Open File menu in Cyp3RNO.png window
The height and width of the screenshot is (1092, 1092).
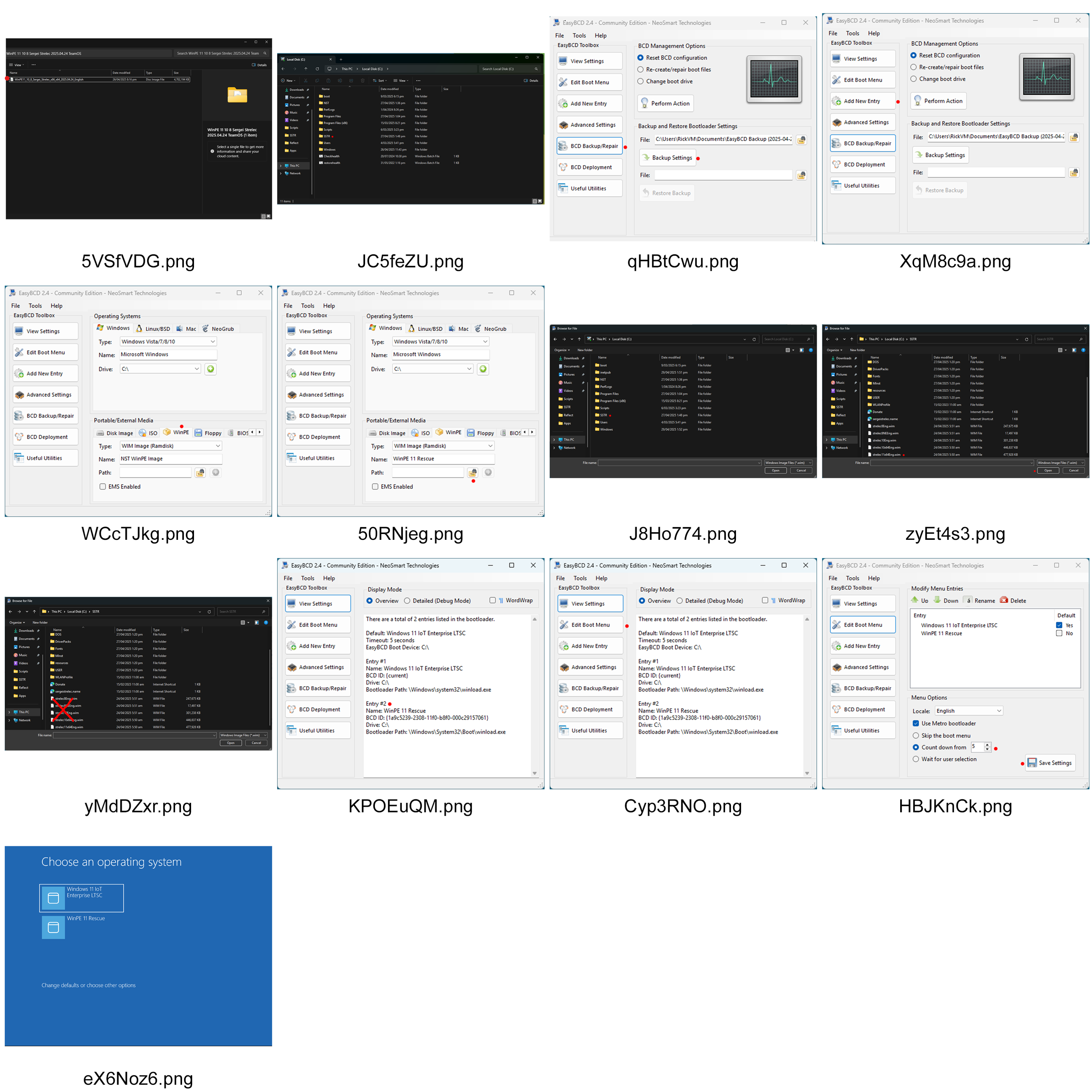tap(560, 578)
